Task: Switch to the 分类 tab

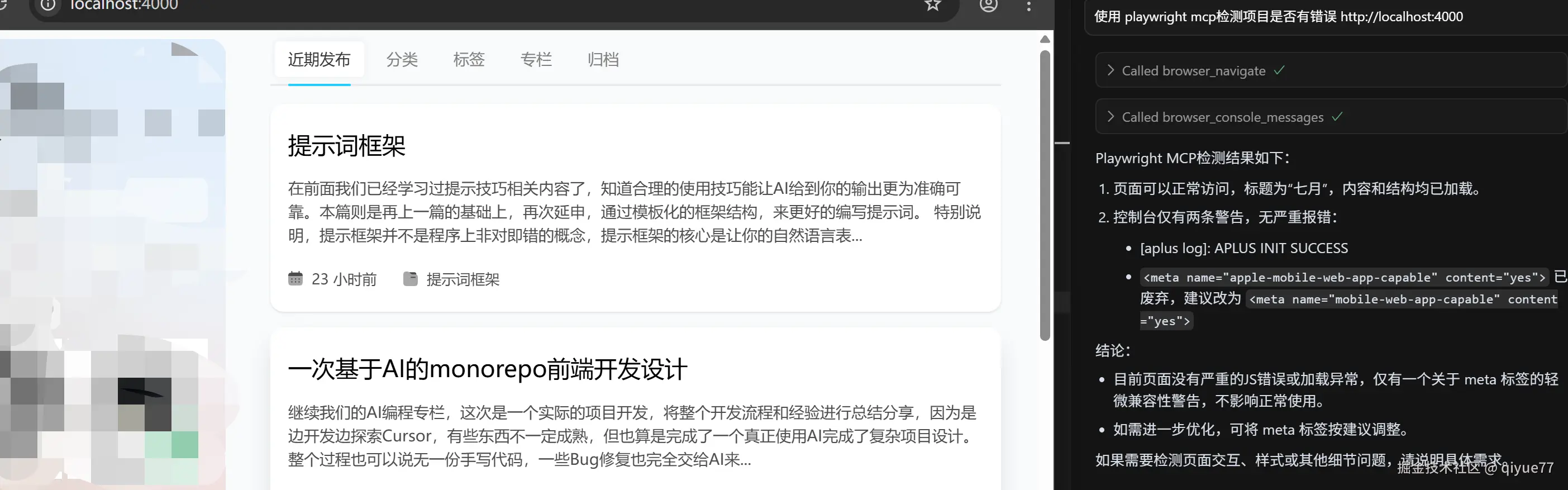Action: click(x=402, y=60)
